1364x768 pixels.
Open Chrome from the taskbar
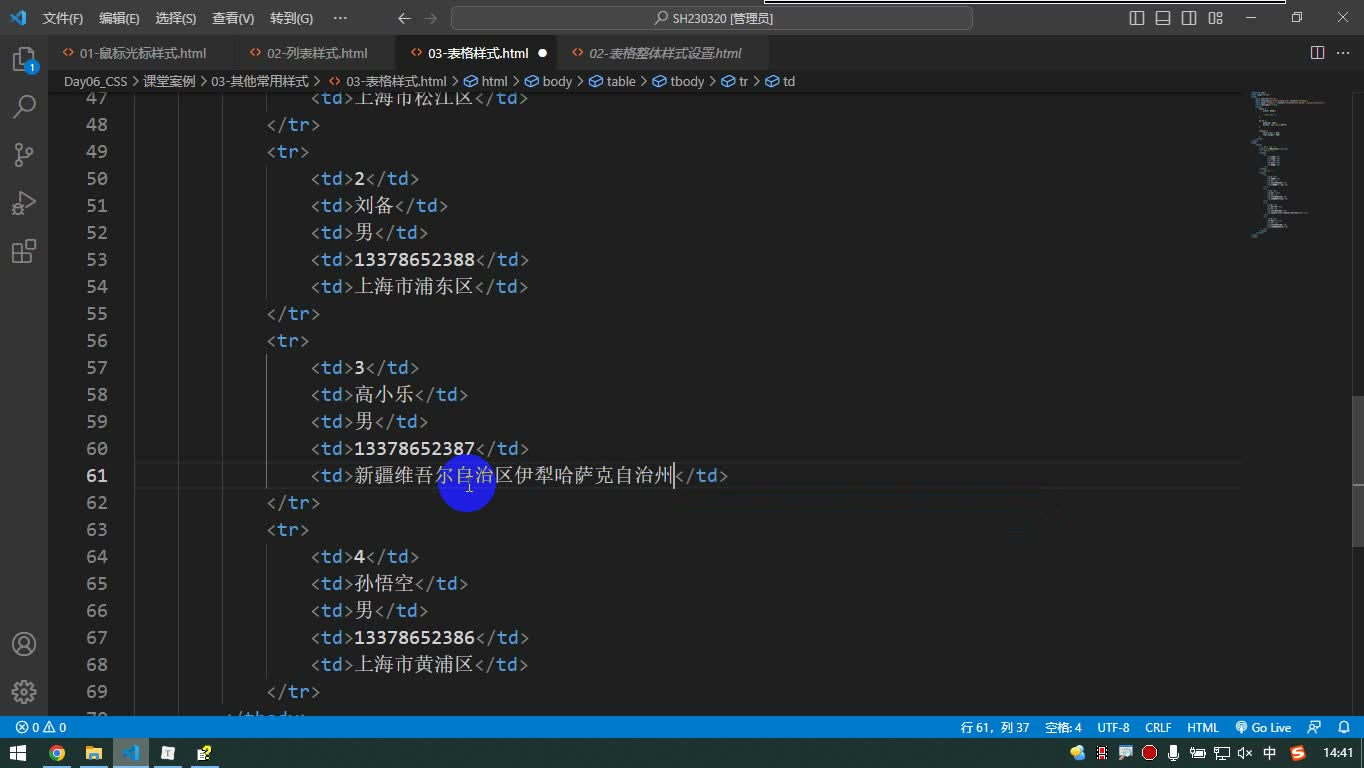pos(57,753)
